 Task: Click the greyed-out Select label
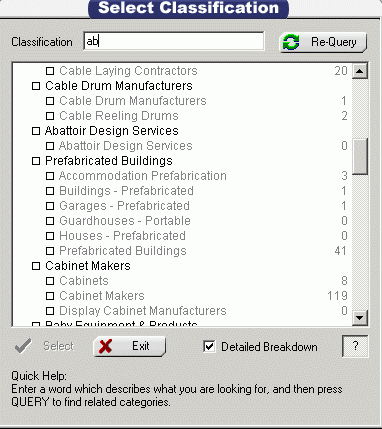click(58, 346)
